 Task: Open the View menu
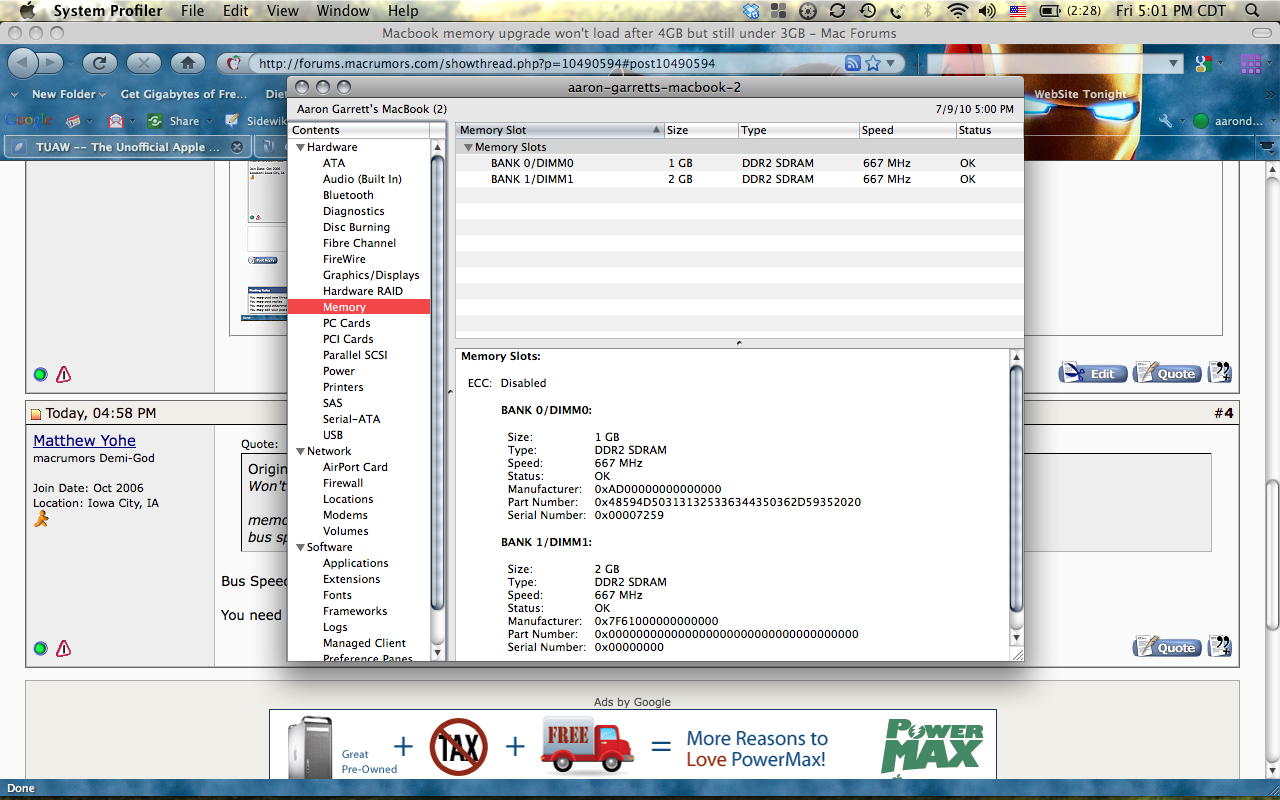click(x=283, y=11)
